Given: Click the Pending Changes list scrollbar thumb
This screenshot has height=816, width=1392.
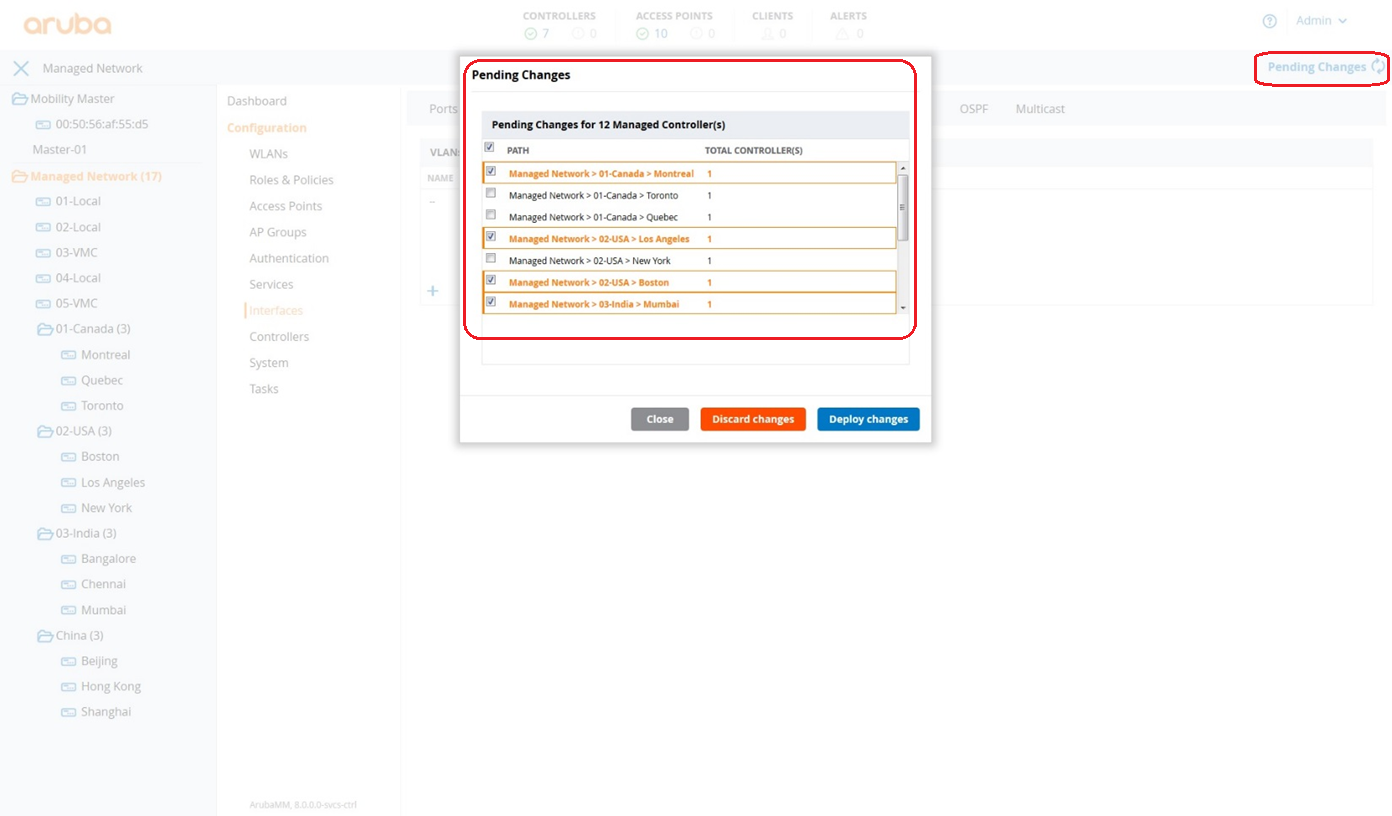Looking at the screenshot, I should click(x=903, y=208).
